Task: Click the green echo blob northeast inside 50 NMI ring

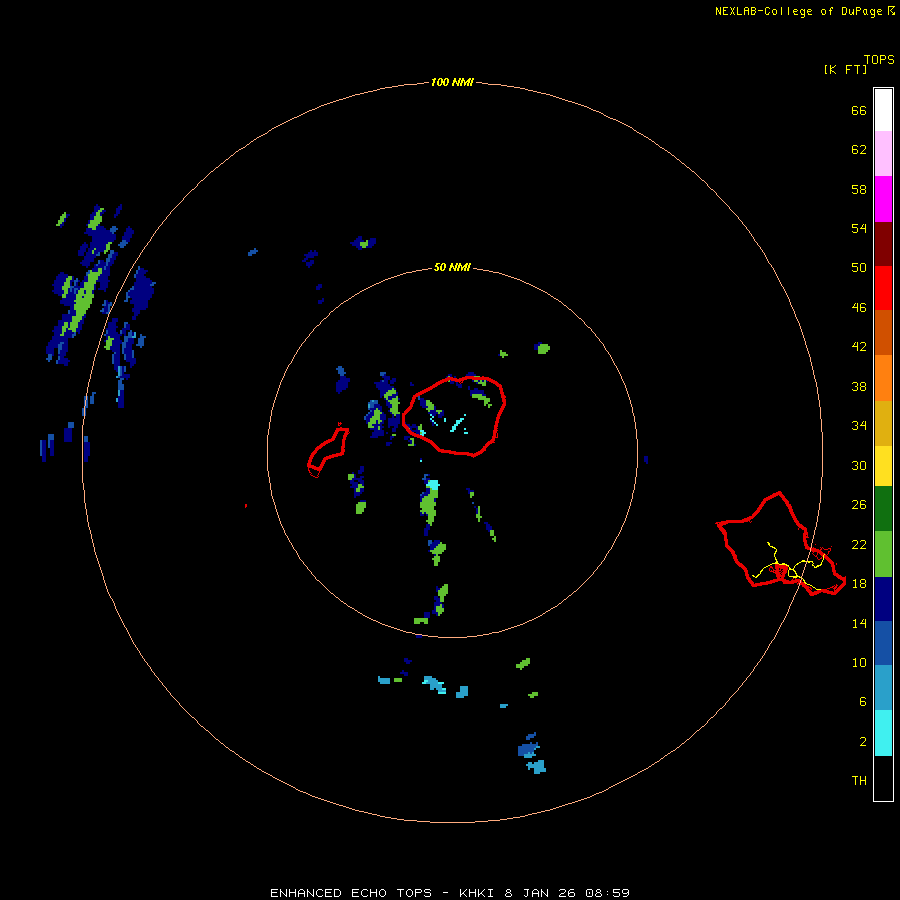Action: point(543,348)
